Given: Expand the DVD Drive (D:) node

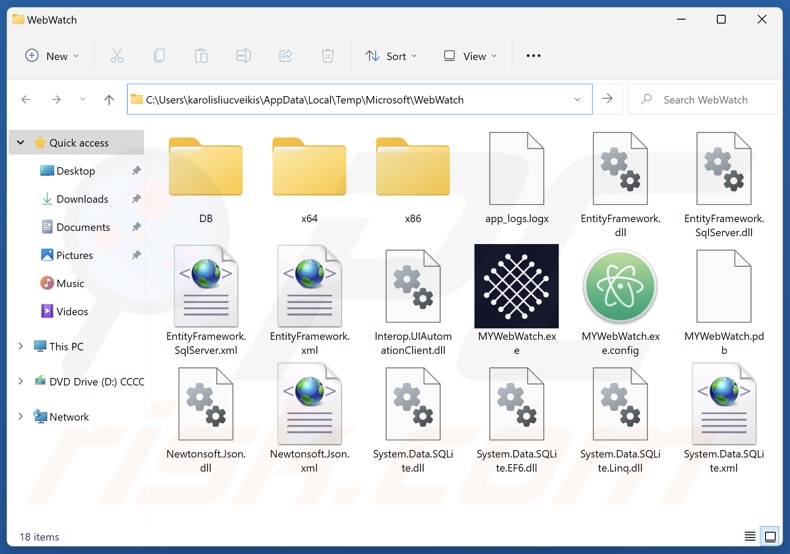Looking at the screenshot, I should coord(21,382).
